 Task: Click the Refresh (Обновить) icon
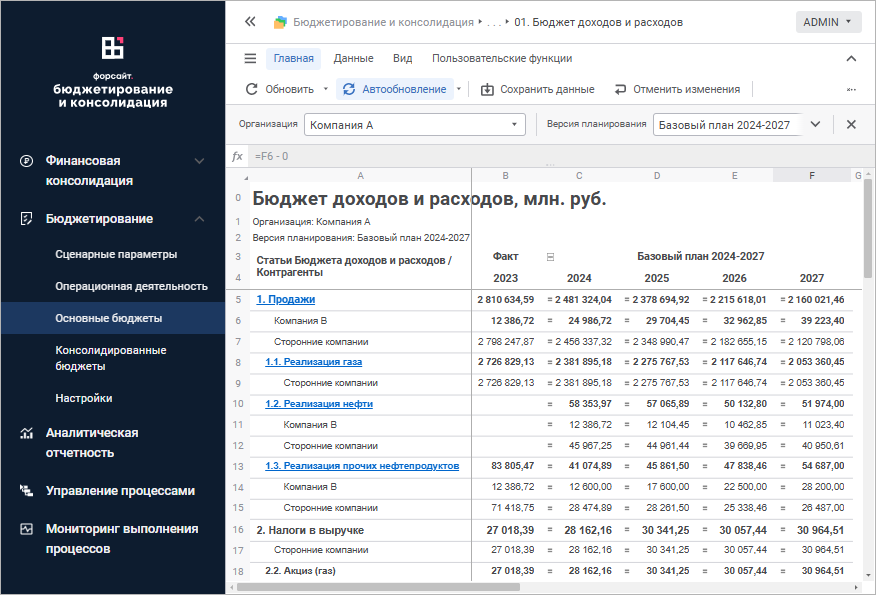(252, 89)
